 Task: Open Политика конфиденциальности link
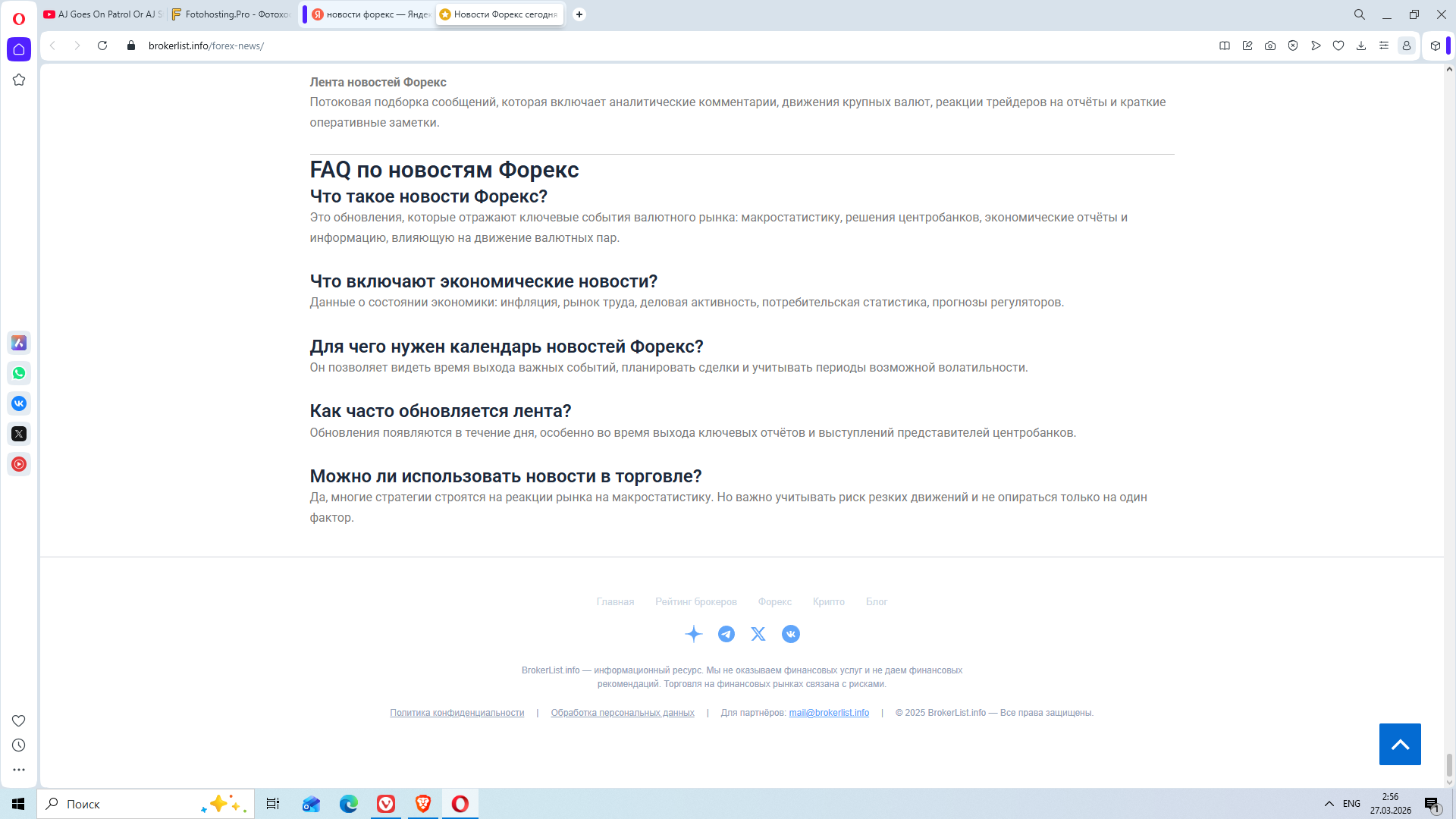[x=457, y=713]
